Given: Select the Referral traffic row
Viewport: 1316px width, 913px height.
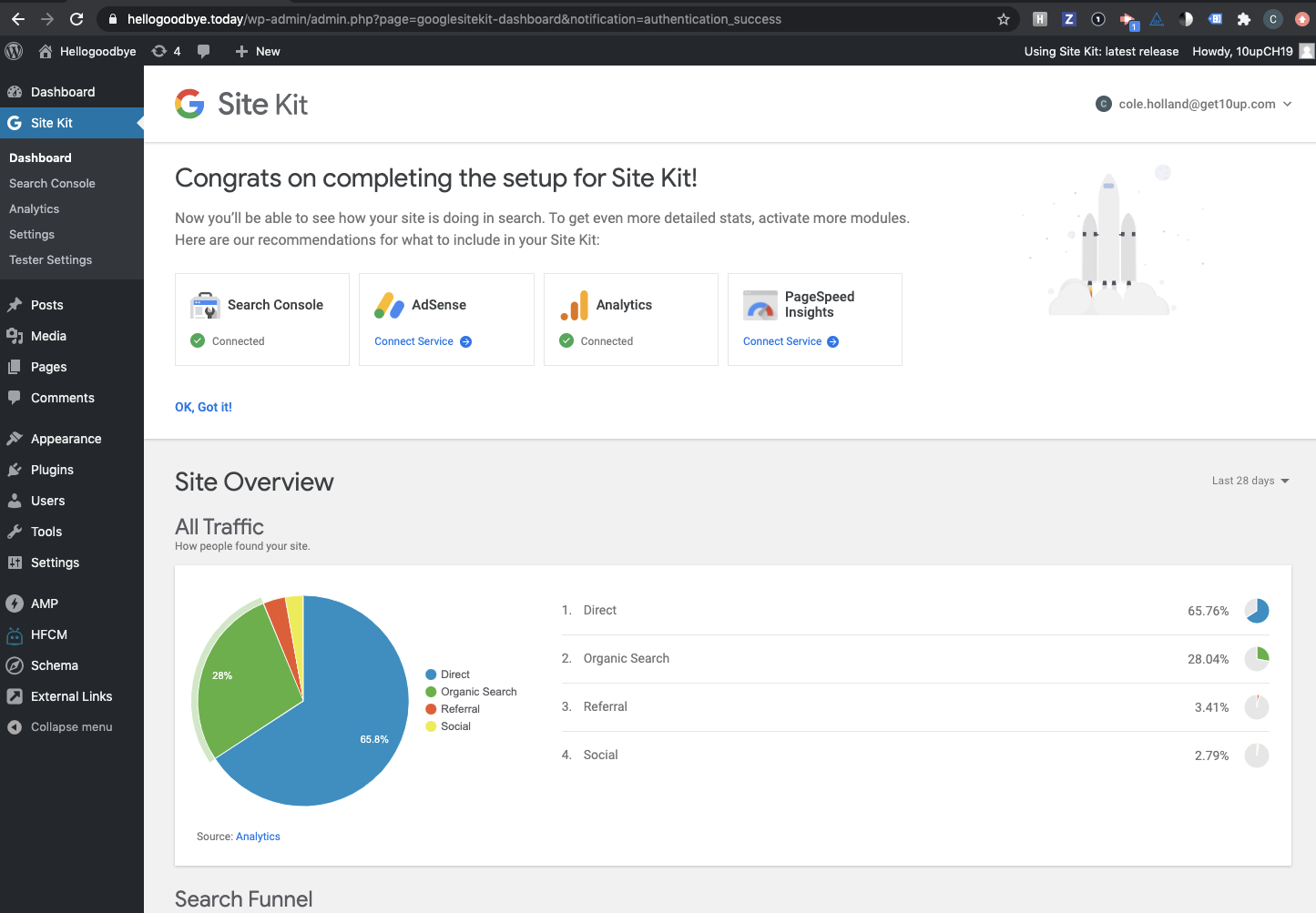Looking at the screenshot, I should (x=915, y=707).
